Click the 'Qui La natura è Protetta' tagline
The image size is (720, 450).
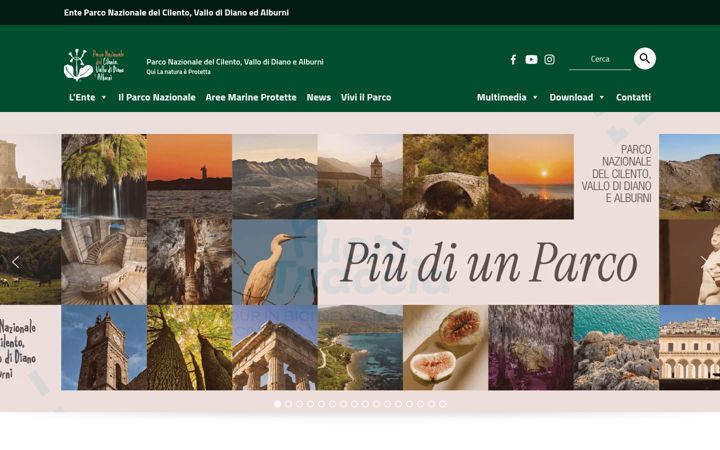tap(179, 72)
